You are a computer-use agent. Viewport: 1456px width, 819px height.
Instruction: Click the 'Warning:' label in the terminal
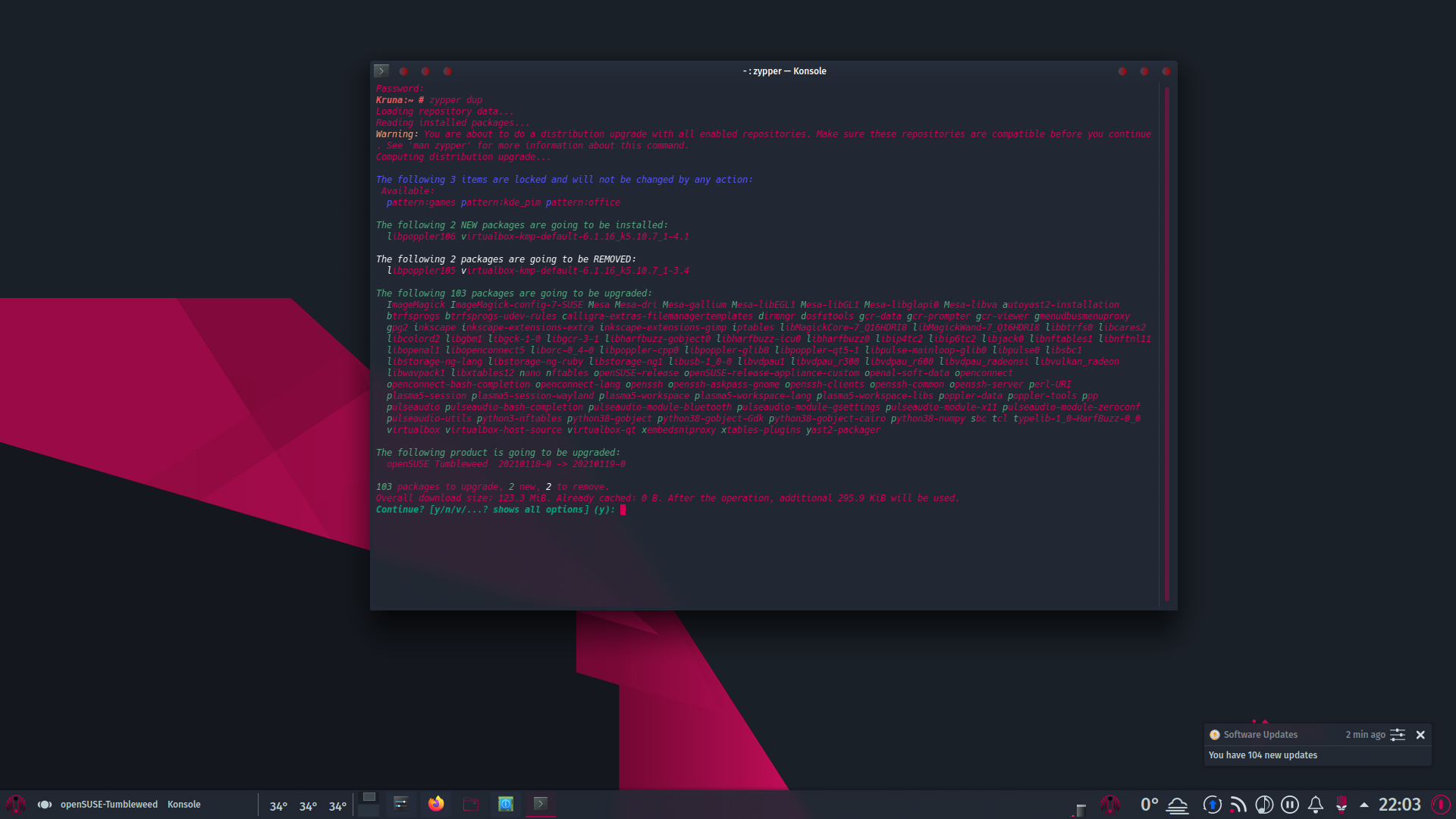(x=397, y=134)
